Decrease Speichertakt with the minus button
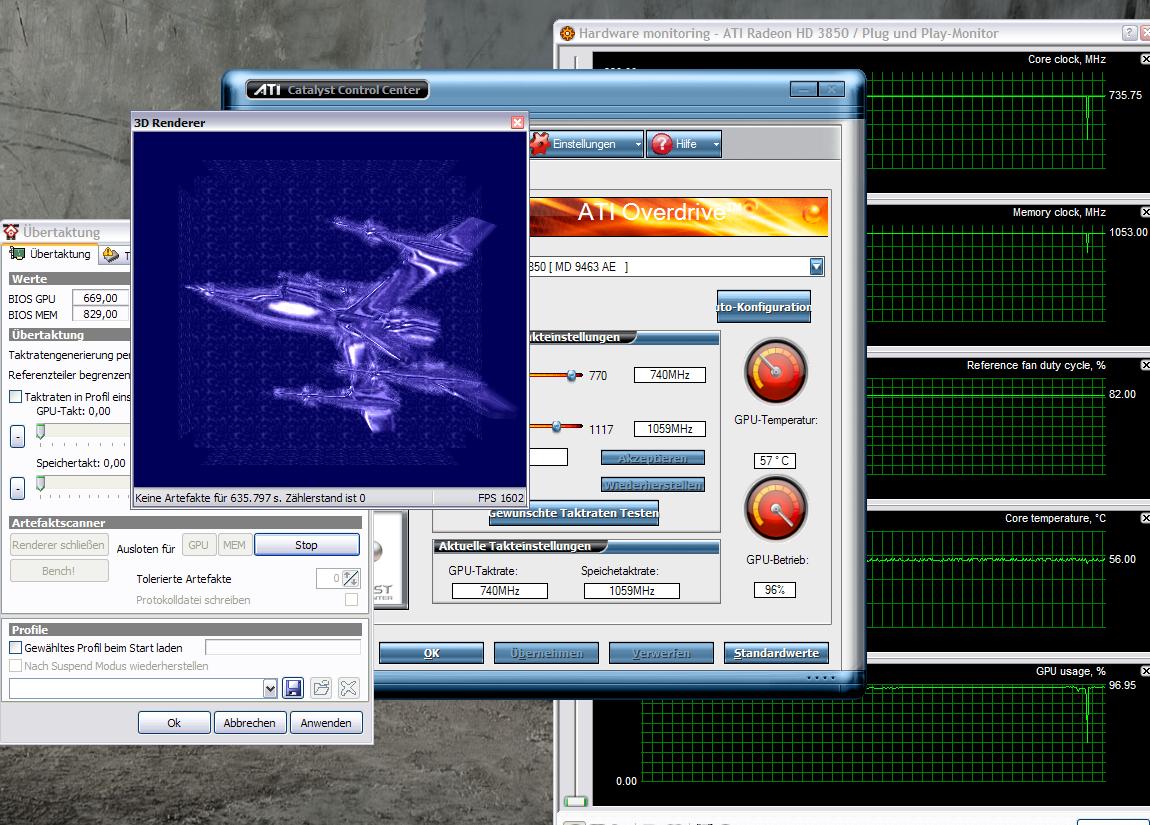Image resolution: width=1150 pixels, height=825 pixels. click(18, 488)
